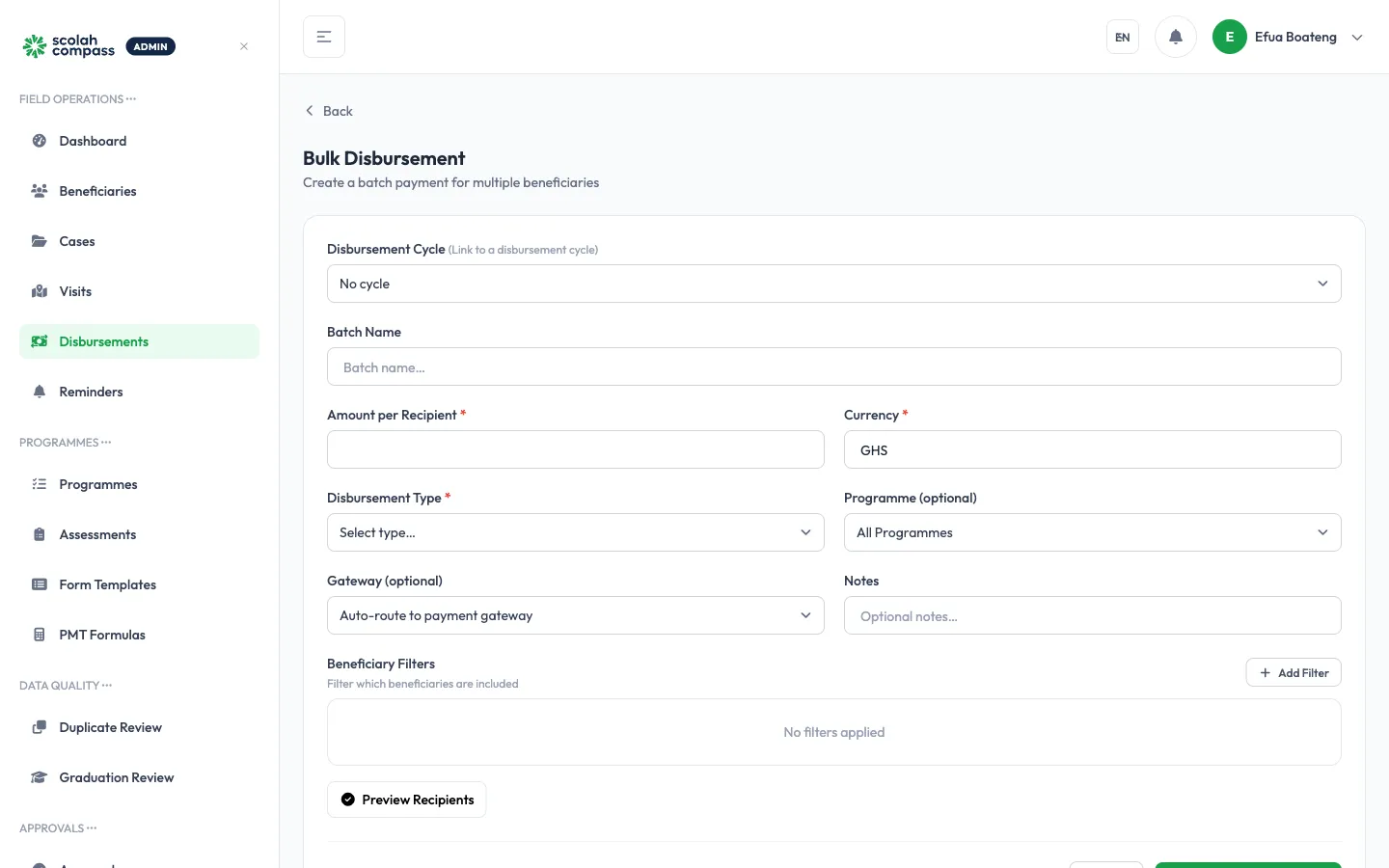Click the Programmes list icon
This screenshot has height=868, width=1389.
[x=40, y=484]
